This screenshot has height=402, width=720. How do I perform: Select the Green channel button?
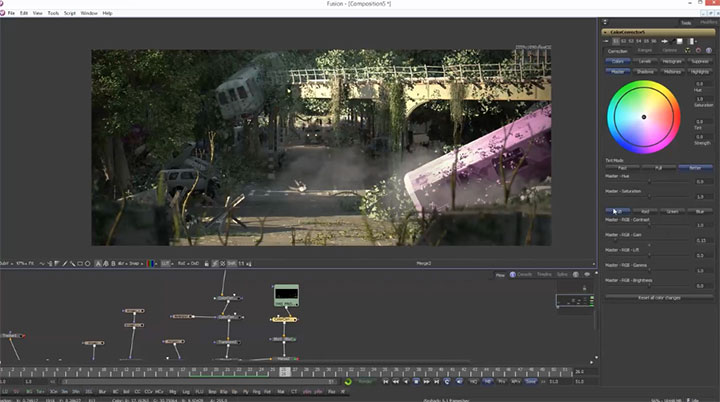coord(672,211)
